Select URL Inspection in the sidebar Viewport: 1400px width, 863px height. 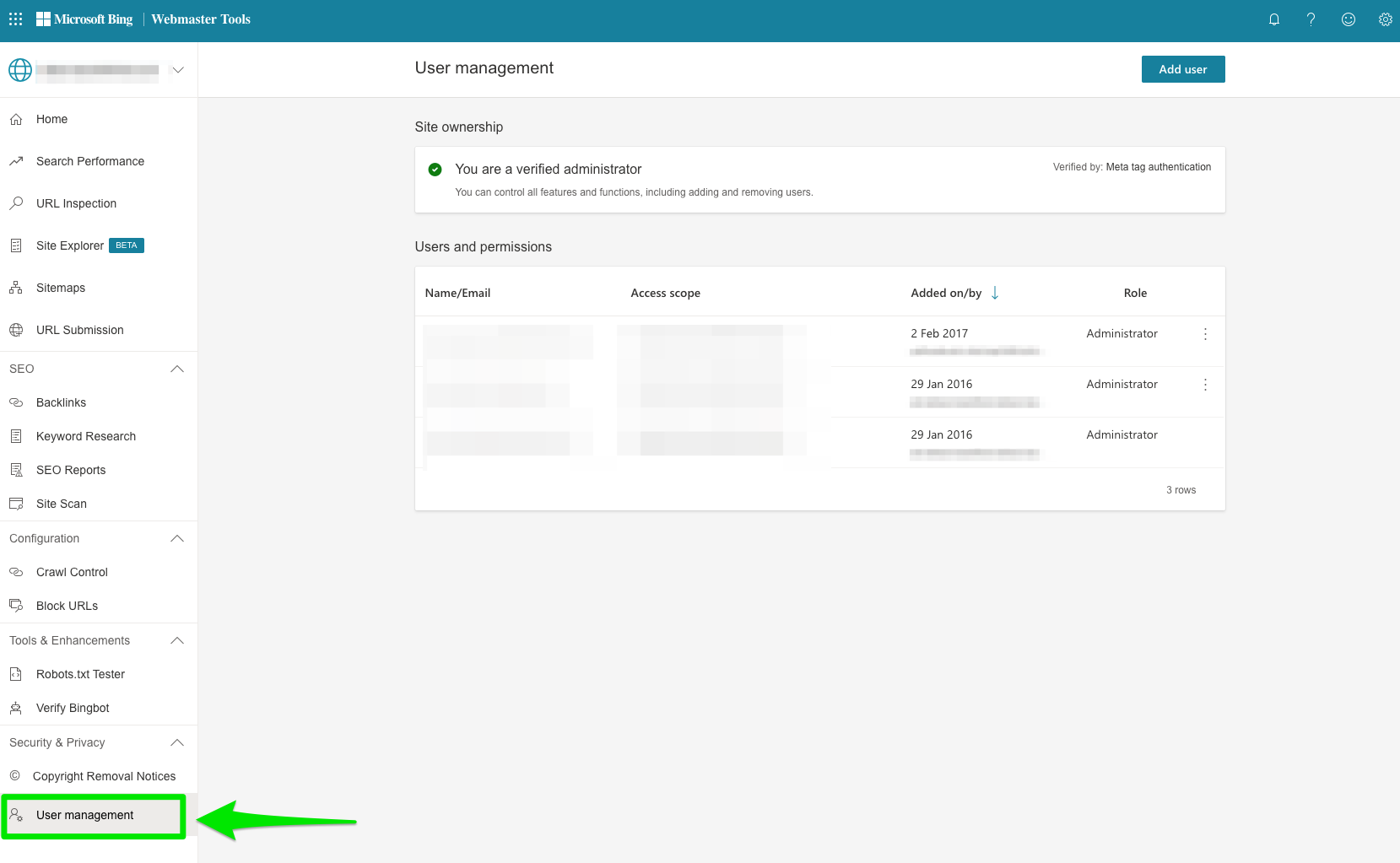tap(76, 203)
